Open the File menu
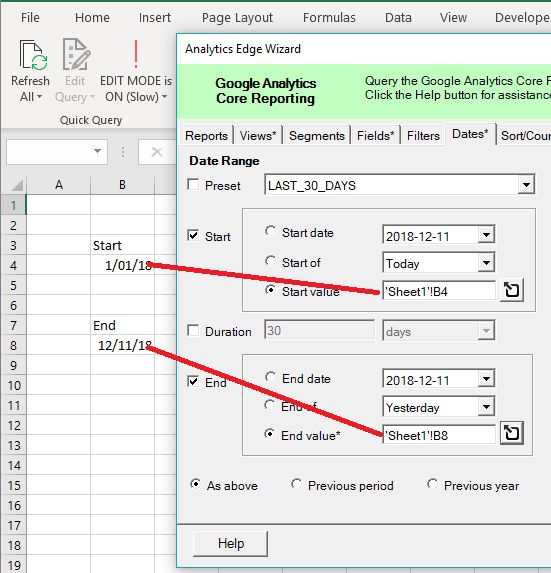551x573 pixels. click(30, 18)
